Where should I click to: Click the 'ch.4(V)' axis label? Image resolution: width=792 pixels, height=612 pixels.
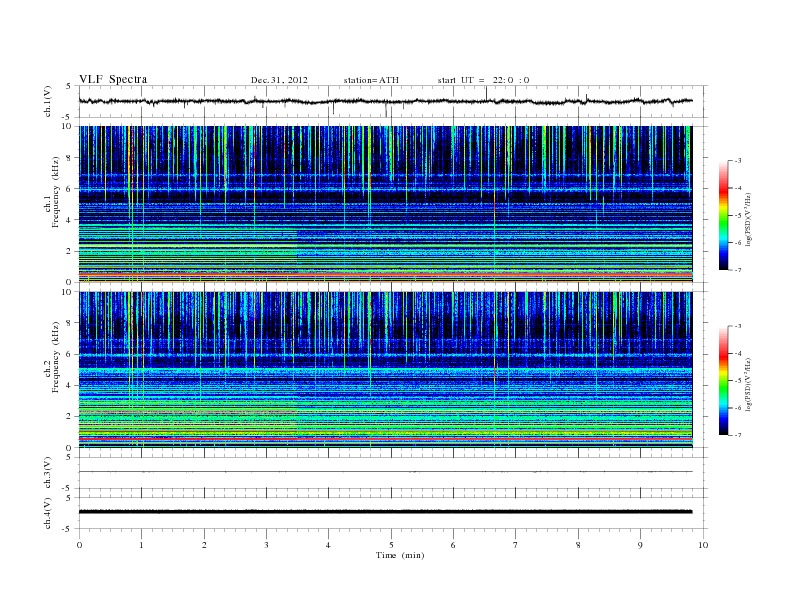point(48,513)
